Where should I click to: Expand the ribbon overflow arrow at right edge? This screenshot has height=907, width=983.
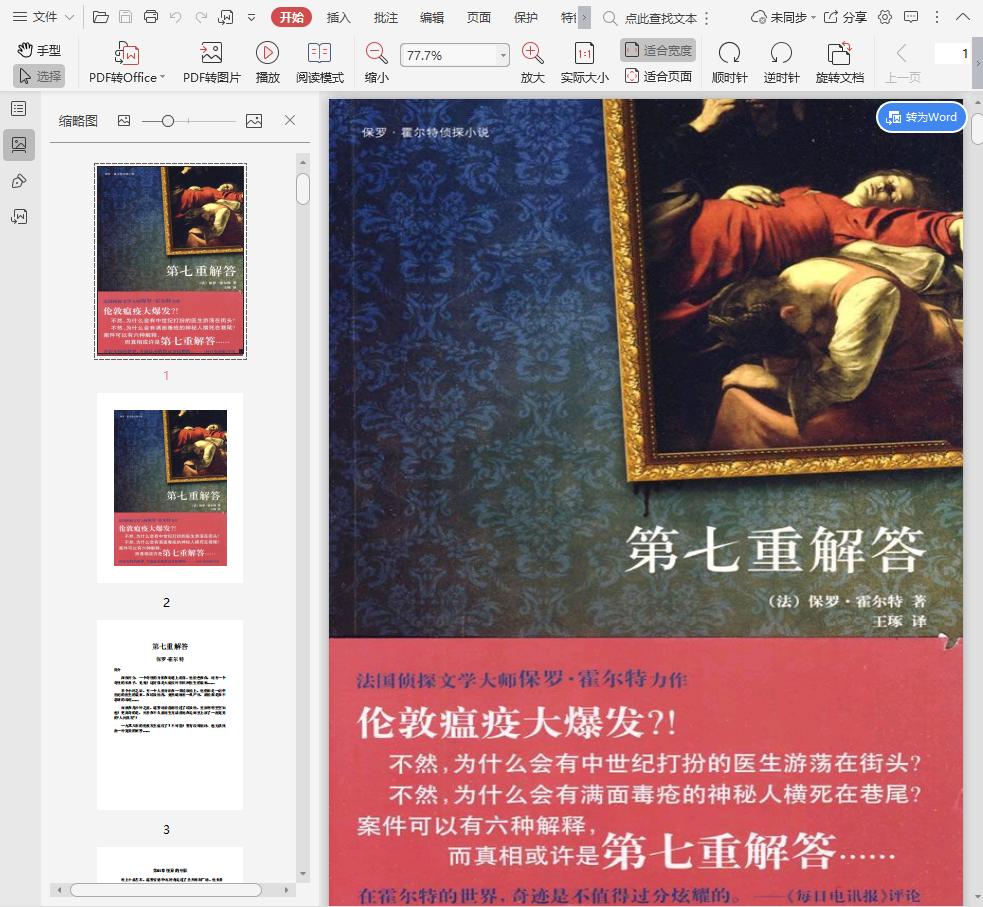(x=977, y=63)
